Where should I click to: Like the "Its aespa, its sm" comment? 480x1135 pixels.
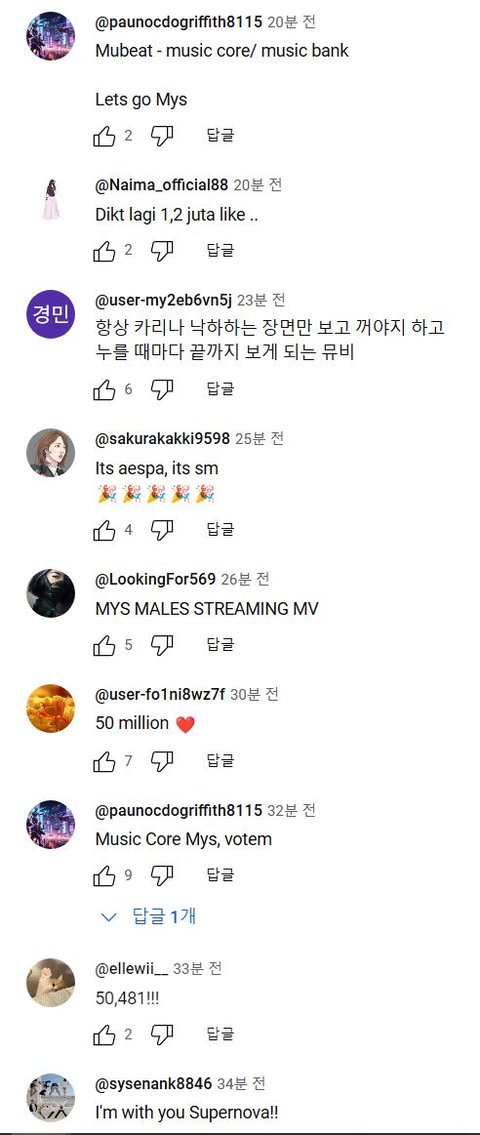(x=105, y=530)
